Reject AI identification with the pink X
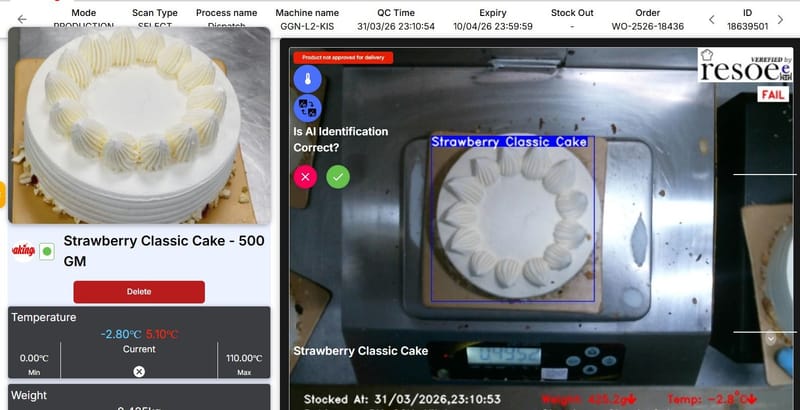Viewport: 800px width, 410px height. [306, 177]
